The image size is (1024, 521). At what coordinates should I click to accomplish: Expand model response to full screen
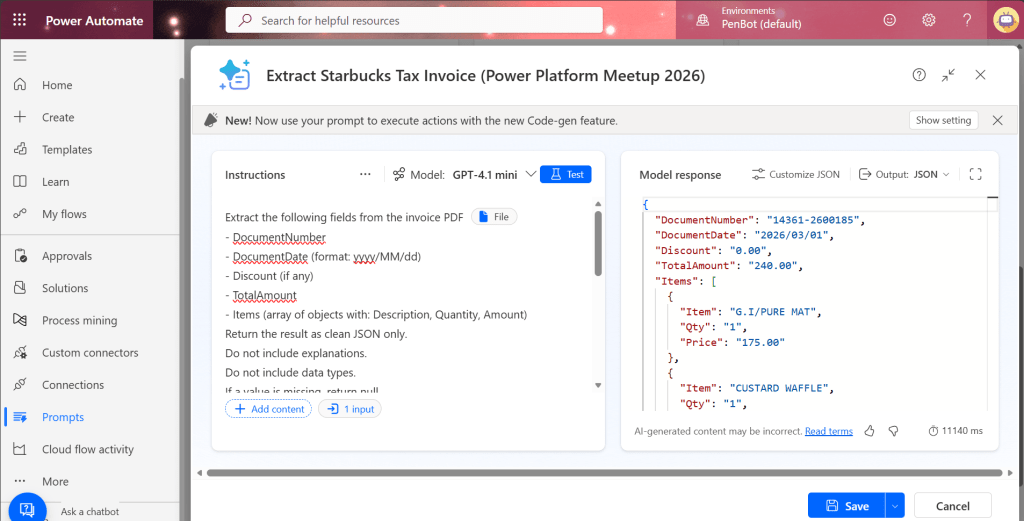pyautogui.click(x=976, y=174)
